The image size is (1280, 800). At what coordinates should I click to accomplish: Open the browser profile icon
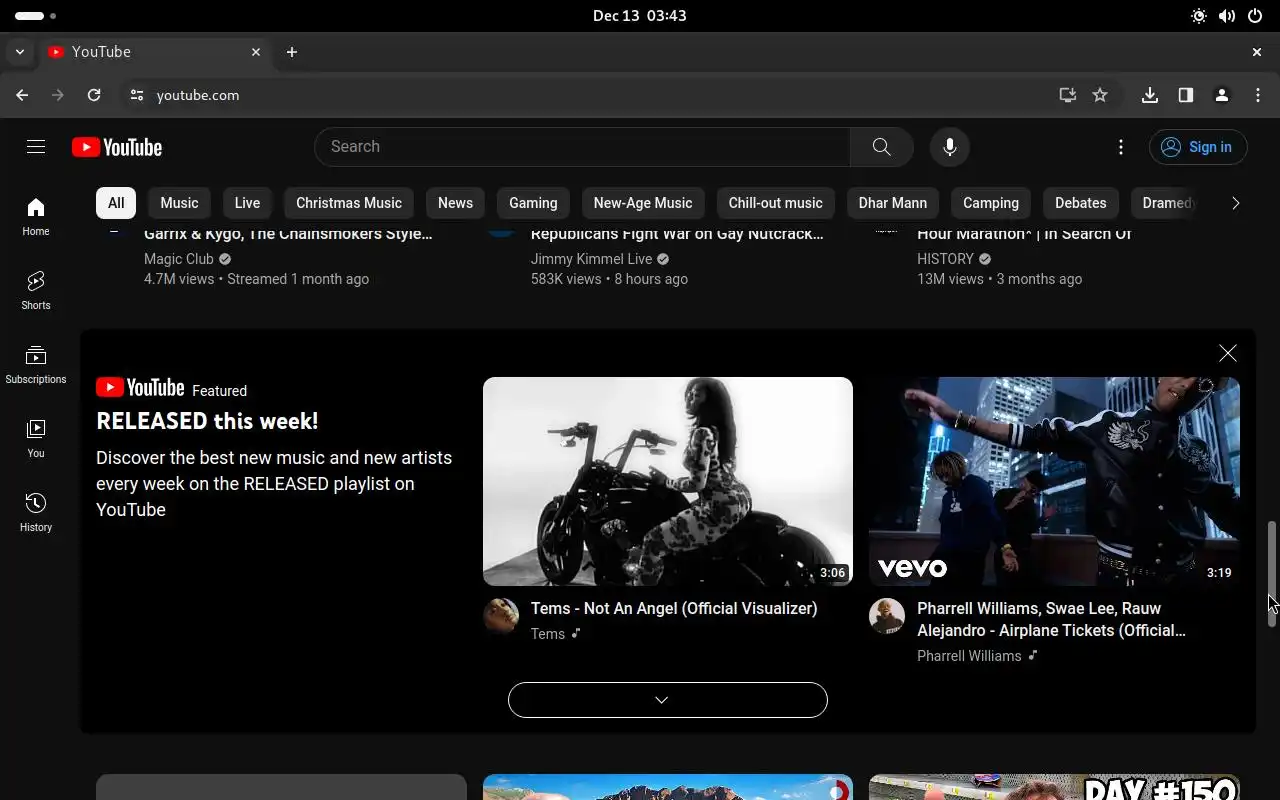click(1222, 95)
